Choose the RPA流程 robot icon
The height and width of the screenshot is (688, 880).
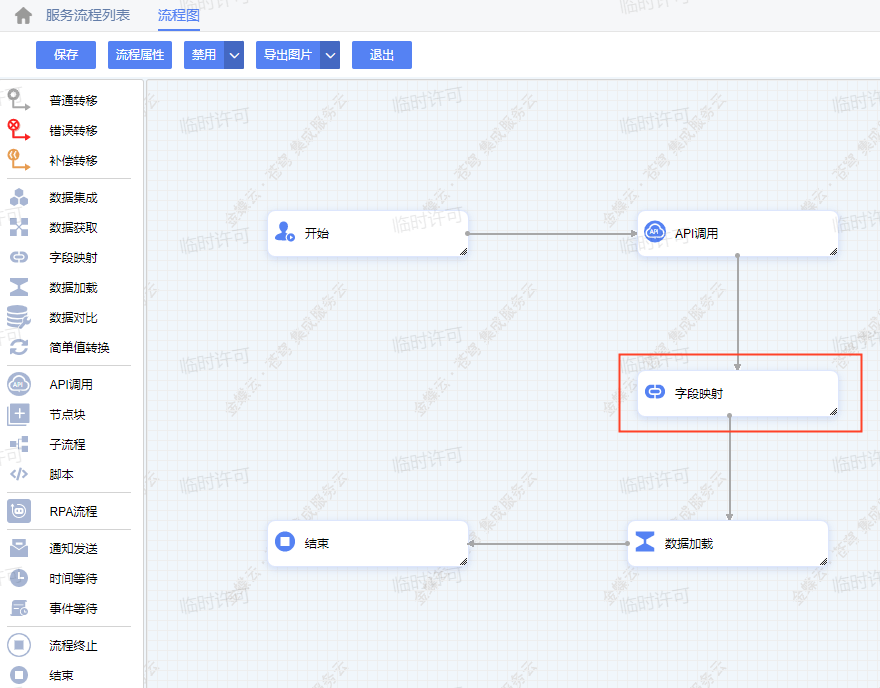point(19,511)
